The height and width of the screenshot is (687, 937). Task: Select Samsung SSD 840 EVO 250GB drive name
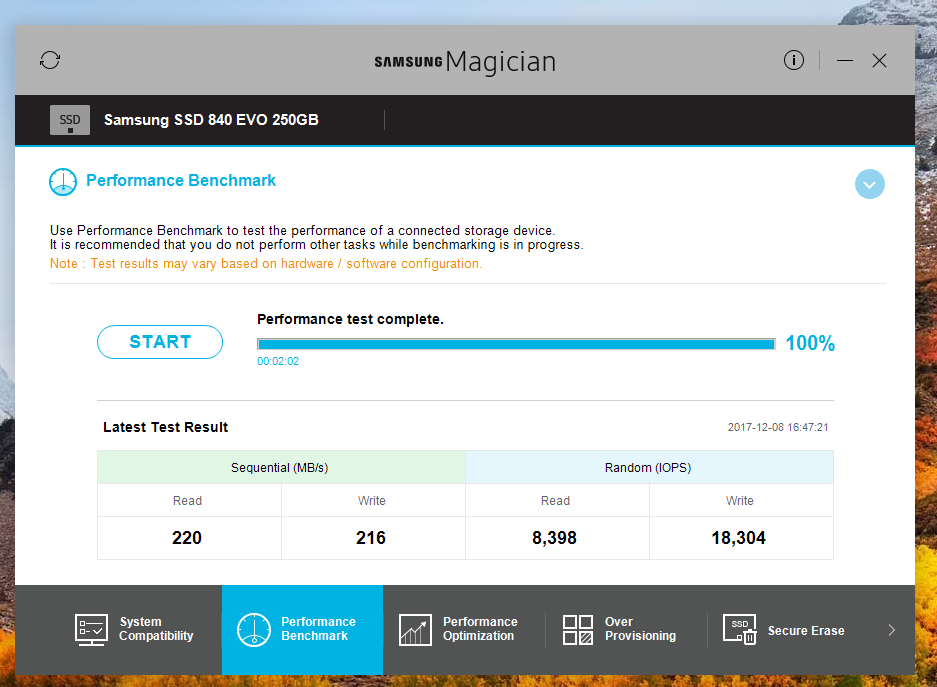point(211,120)
